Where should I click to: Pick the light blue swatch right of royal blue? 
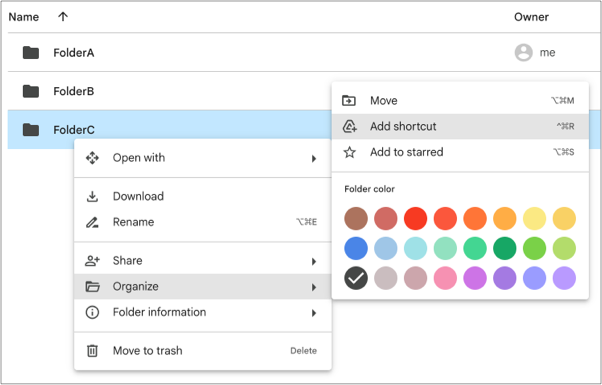(385, 248)
